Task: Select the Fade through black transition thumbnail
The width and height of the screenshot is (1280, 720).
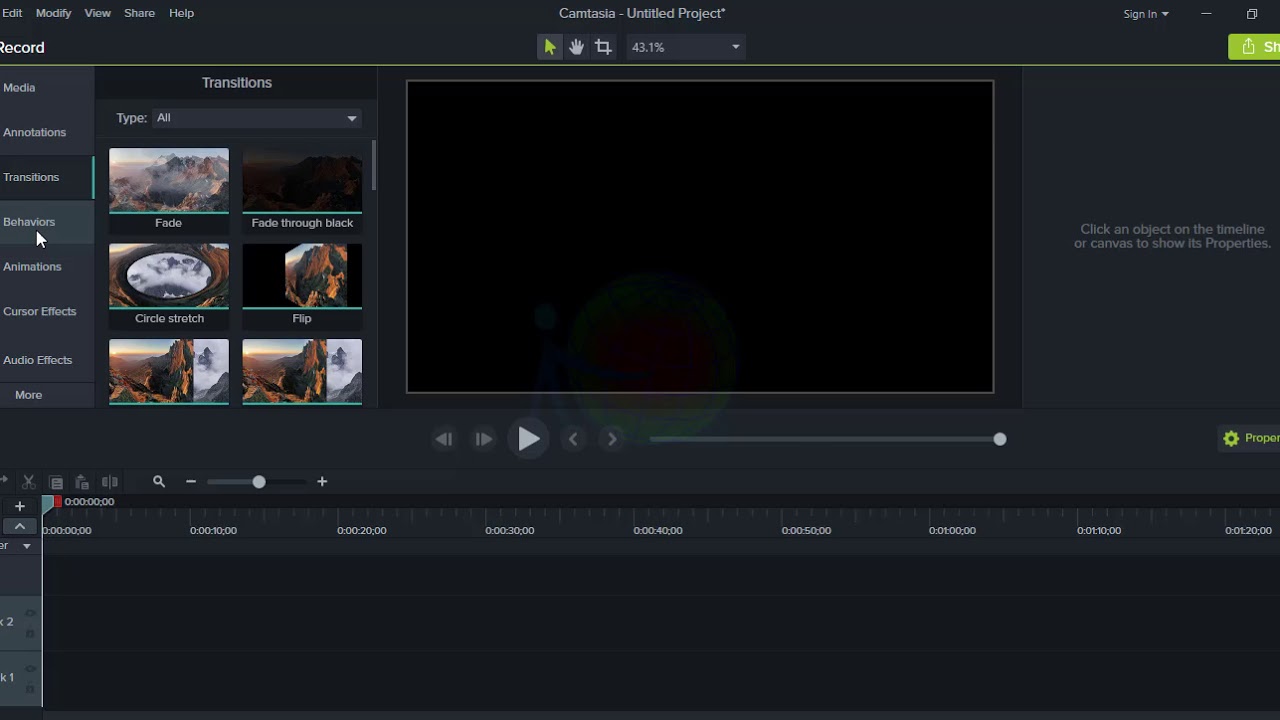Action: [302, 181]
